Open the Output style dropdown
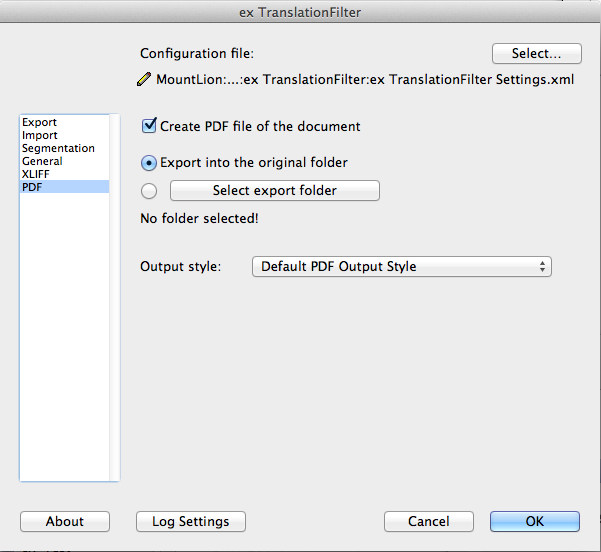This screenshot has height=552, width=601. (401, 266)
